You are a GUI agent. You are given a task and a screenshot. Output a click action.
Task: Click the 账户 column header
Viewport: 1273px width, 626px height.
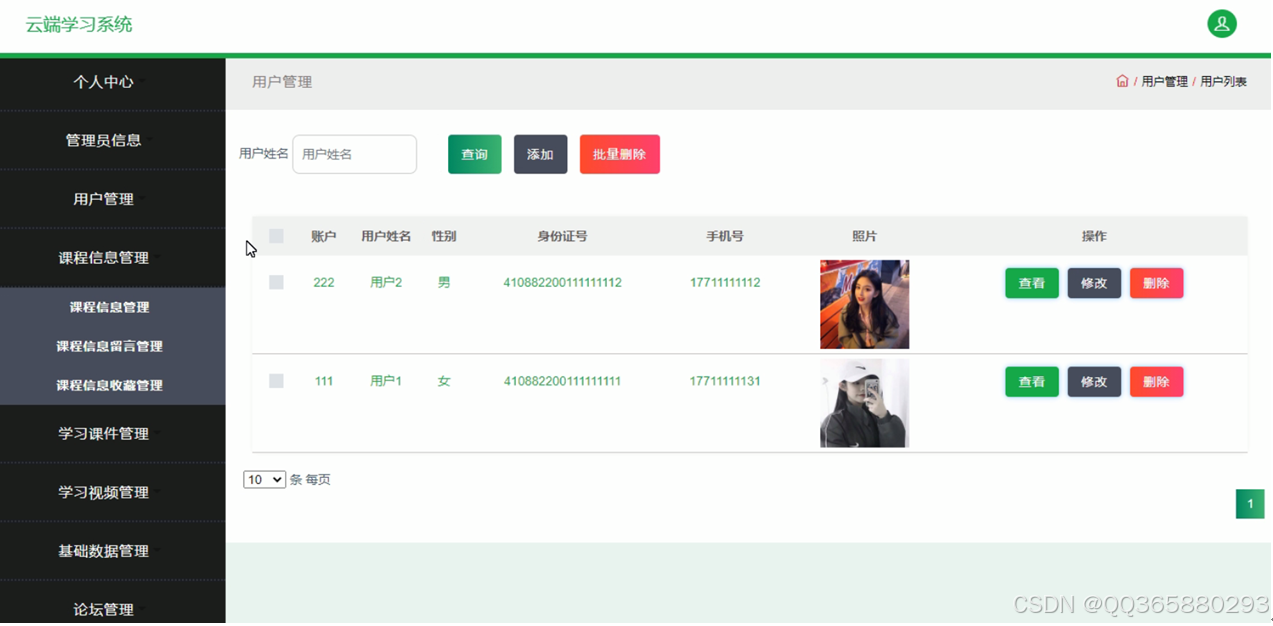pos(324,237)
